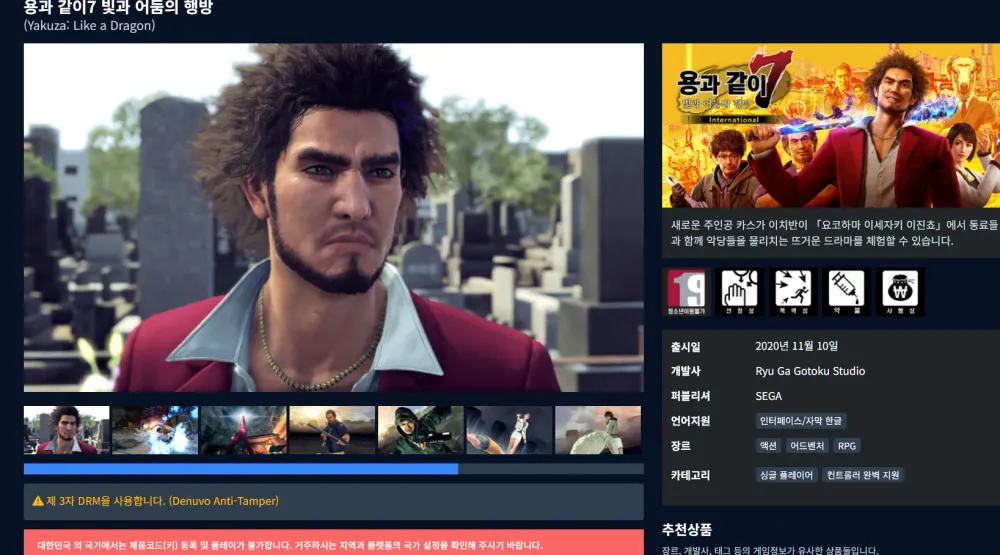
Task: Click the game description paragraph under banner
Action: coord(834,233)
